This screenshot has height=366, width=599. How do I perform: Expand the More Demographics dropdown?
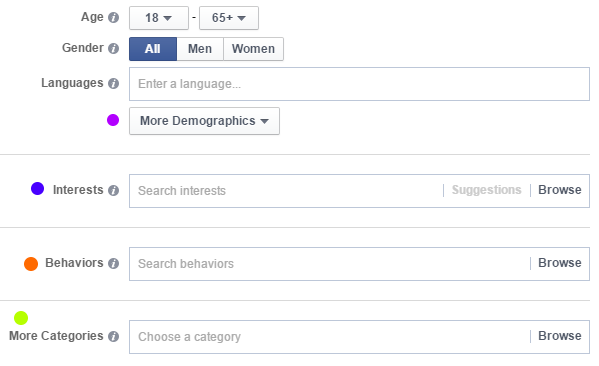click(204, 121)
